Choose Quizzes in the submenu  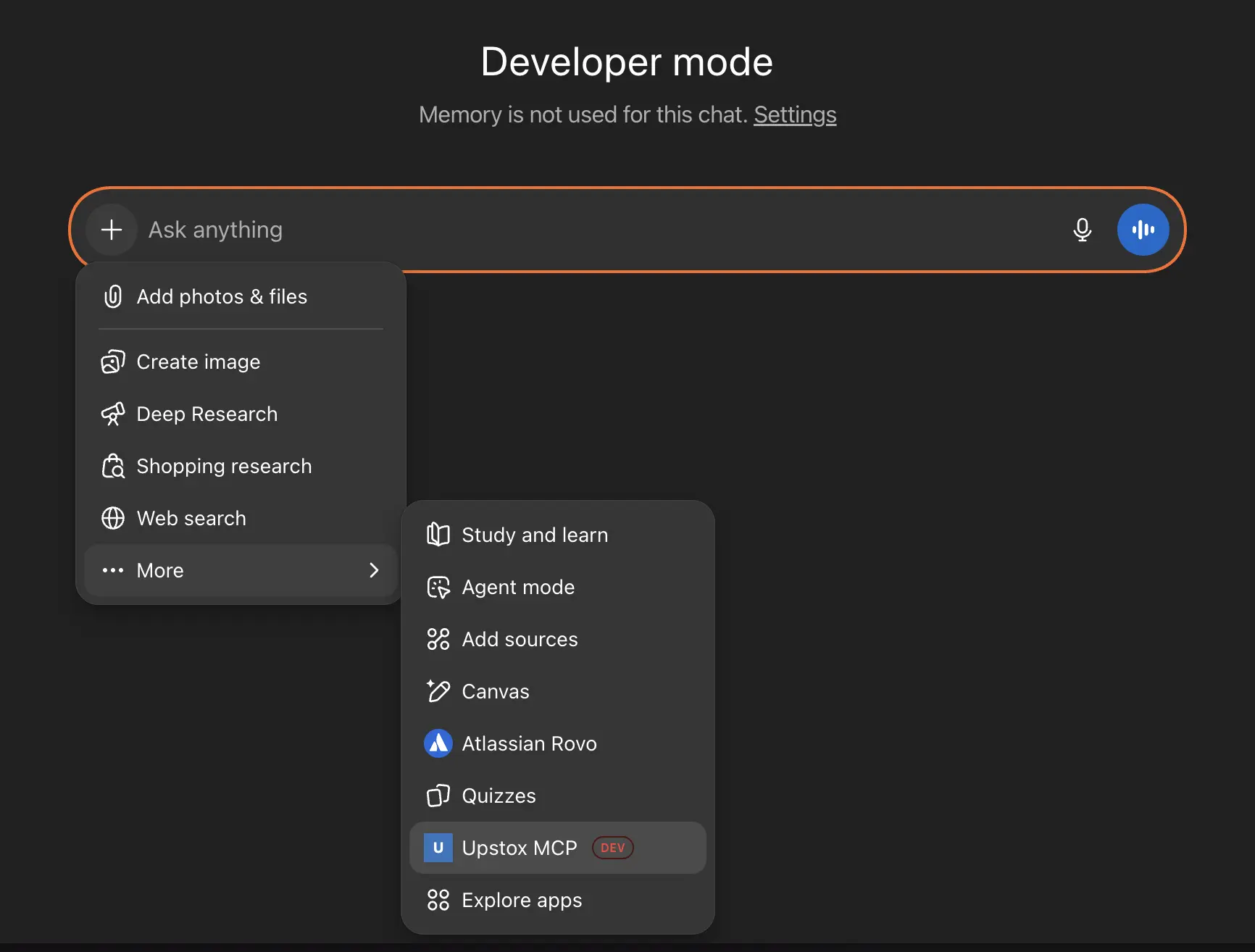(499, 796)
